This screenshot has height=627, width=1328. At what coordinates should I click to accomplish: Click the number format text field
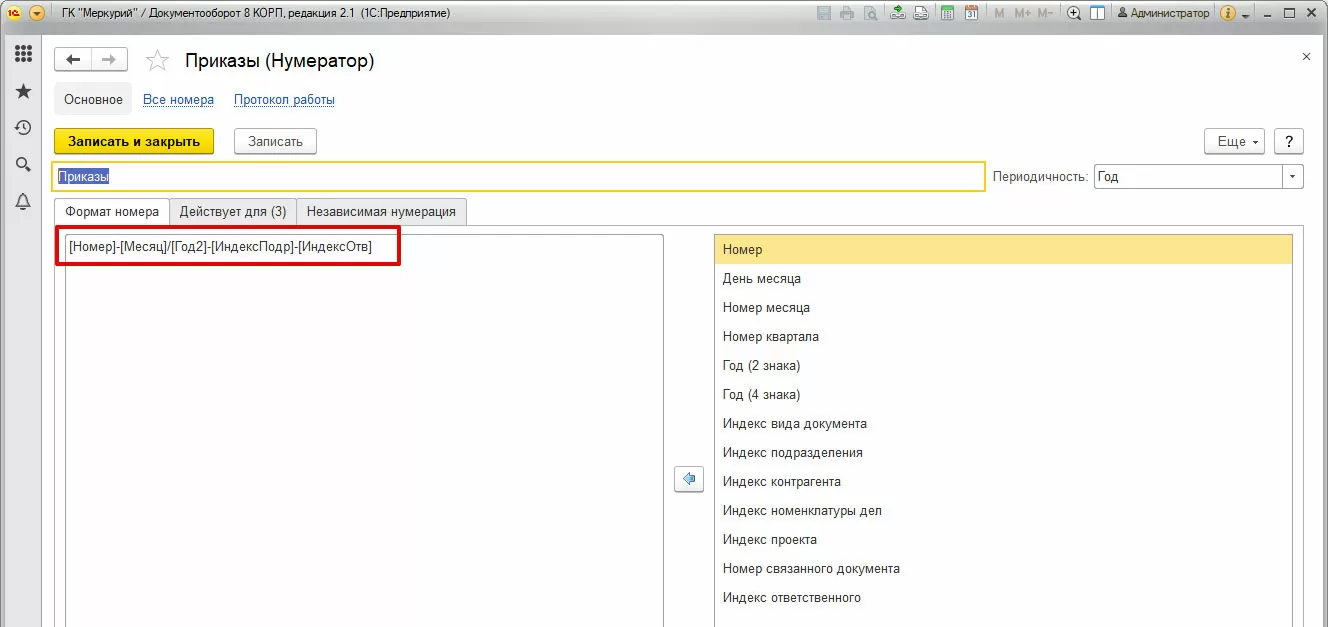[x=364, y=430]
